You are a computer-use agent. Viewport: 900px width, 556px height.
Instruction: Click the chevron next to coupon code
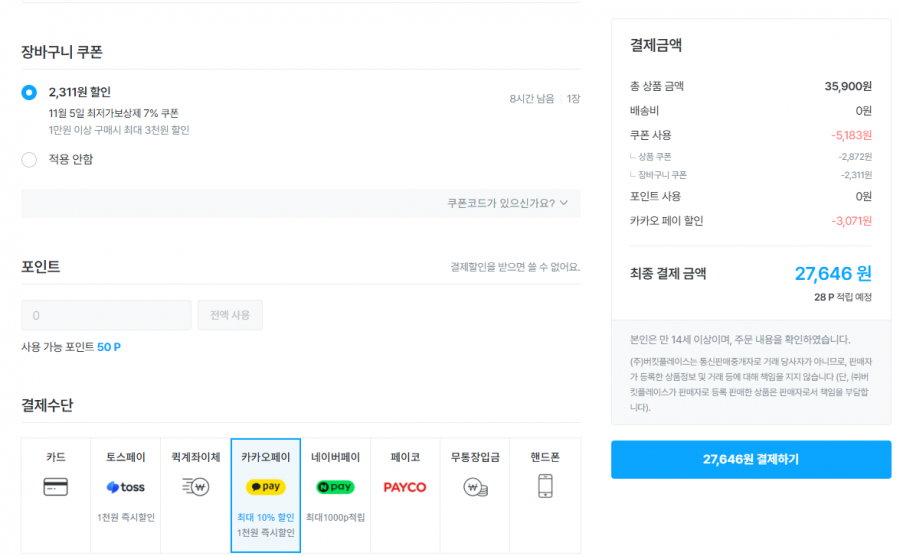pos(564,203)
